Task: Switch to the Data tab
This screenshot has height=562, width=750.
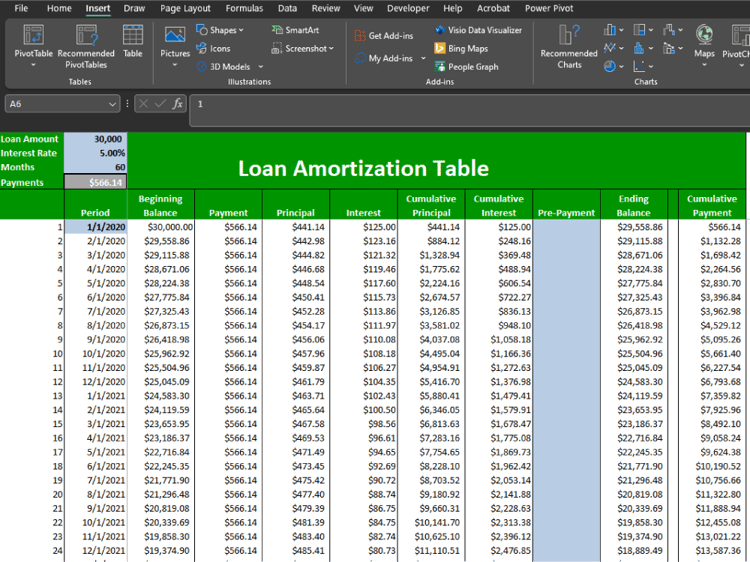Action: tap(287, 8)
